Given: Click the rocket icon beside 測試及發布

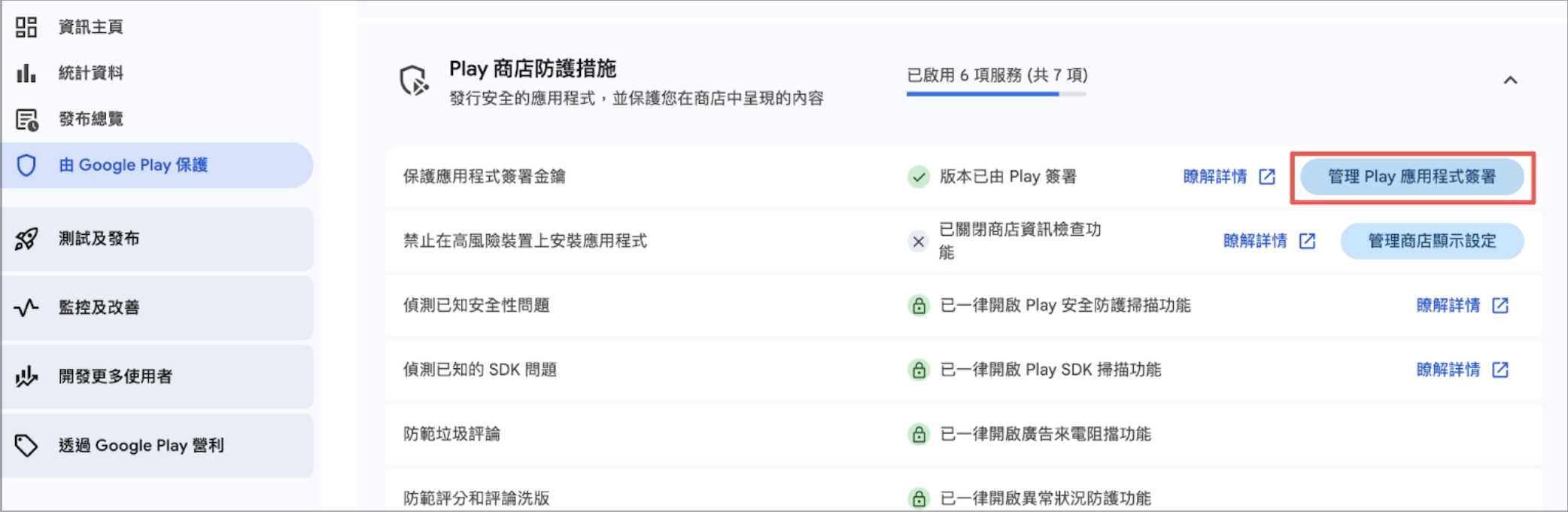Looking at the screenshot, I should (x=26, y=239).
